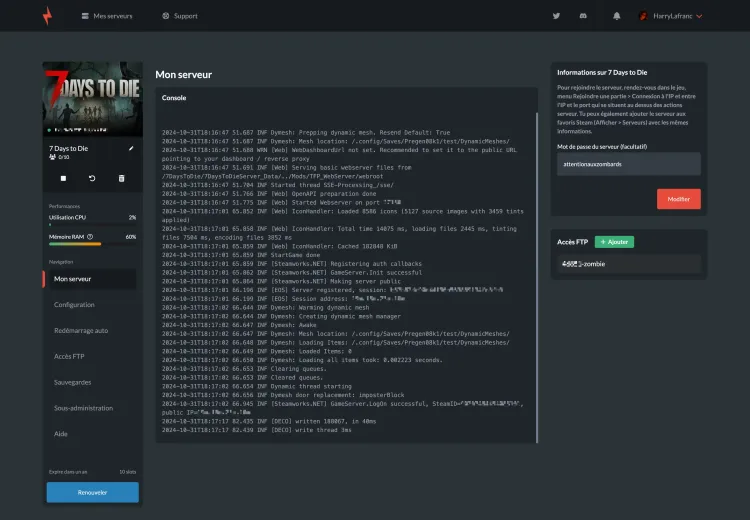This screenshot has width=750, height=520.
Task: Click the console scrollbar
Action: (x=537, y=277)
